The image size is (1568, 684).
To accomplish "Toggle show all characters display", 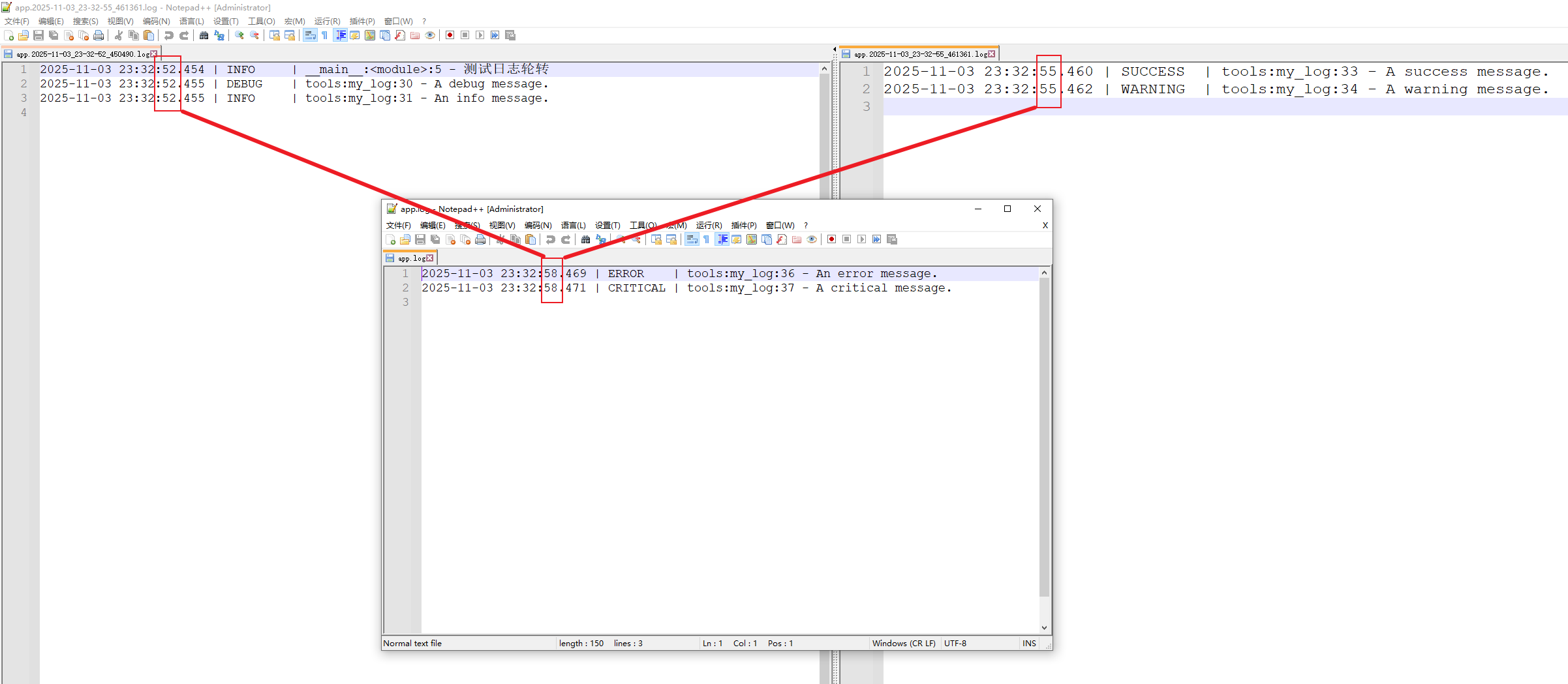I will pyautogui.click(x=325, y=35).
